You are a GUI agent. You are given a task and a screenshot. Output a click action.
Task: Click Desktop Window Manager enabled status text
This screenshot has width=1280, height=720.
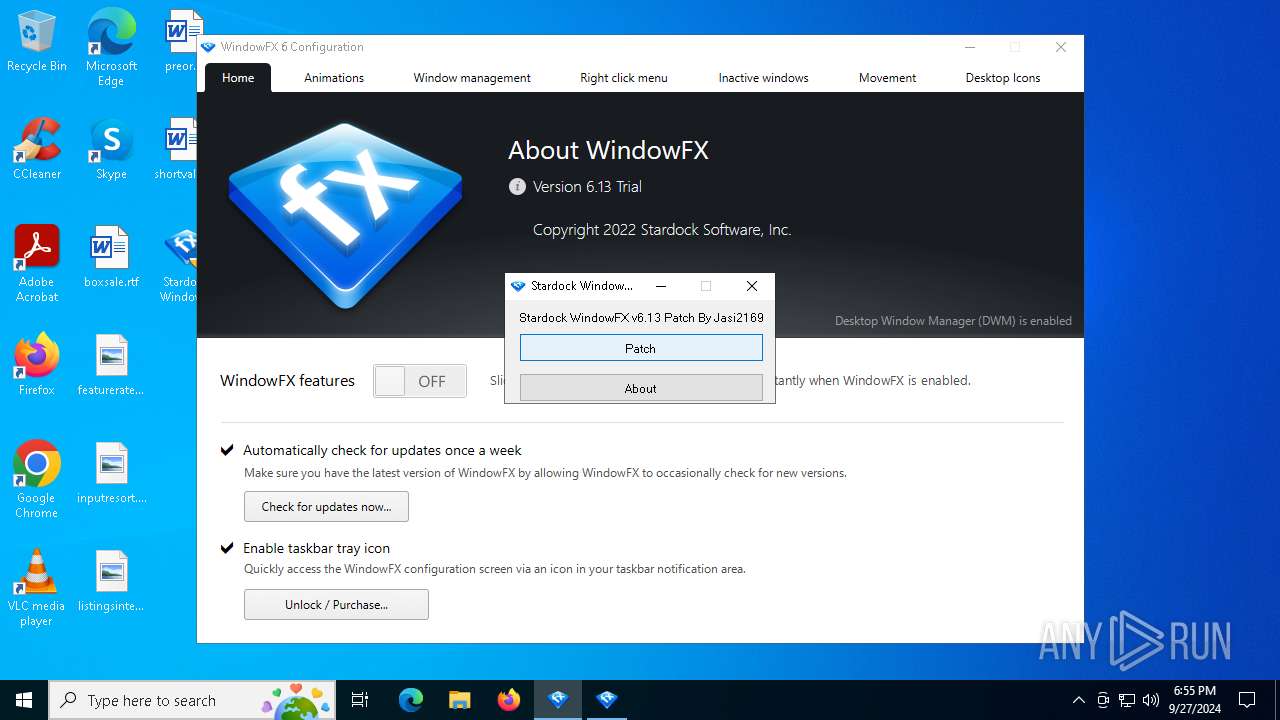pos(953,321)
